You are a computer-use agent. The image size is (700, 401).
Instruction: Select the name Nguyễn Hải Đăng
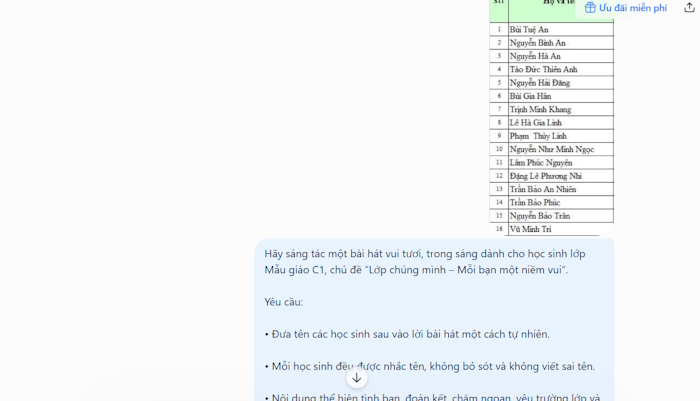pos(540,83)
